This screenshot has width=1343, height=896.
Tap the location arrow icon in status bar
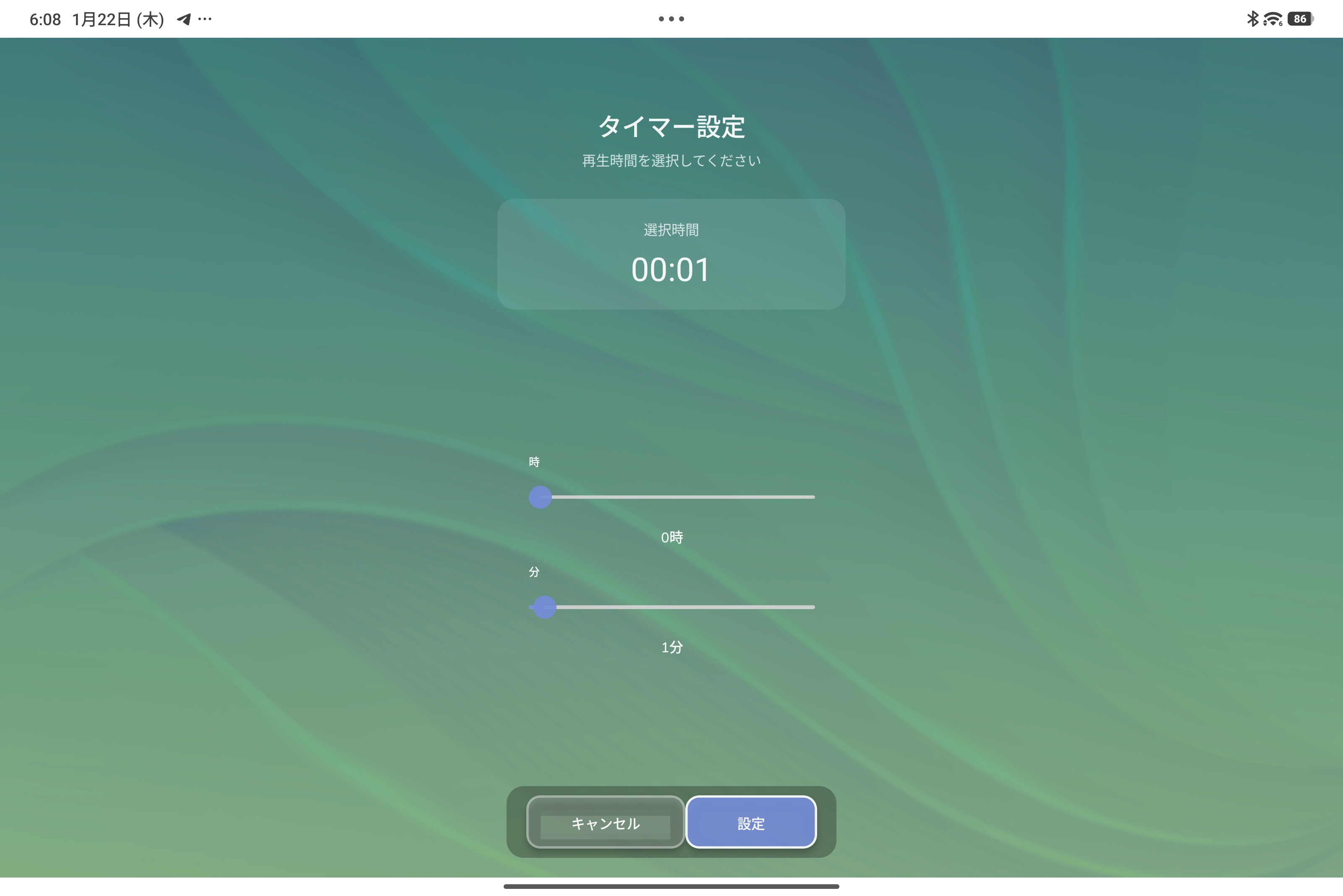(x=183, y=19)
